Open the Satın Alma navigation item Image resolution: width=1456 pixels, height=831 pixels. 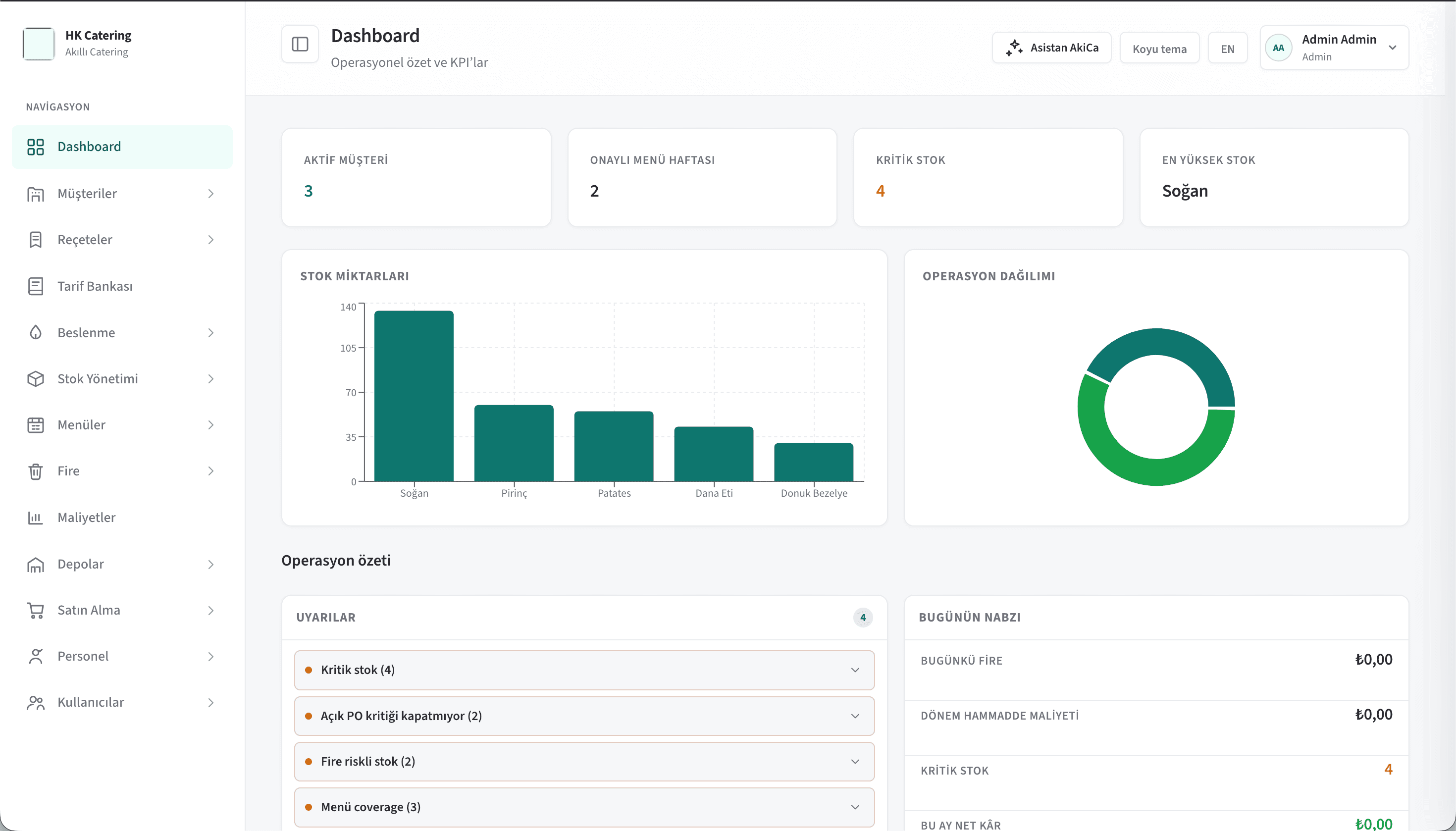122,610
